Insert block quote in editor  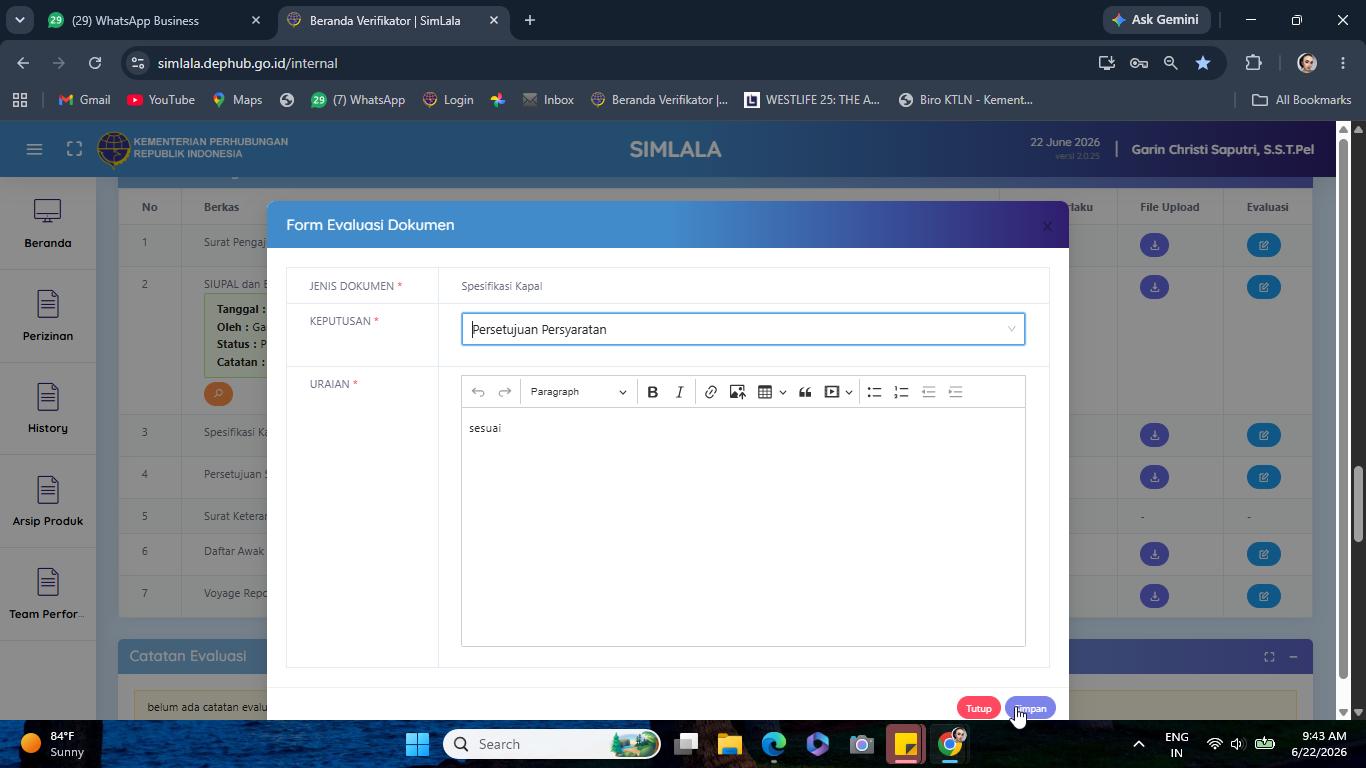[805, 392]
